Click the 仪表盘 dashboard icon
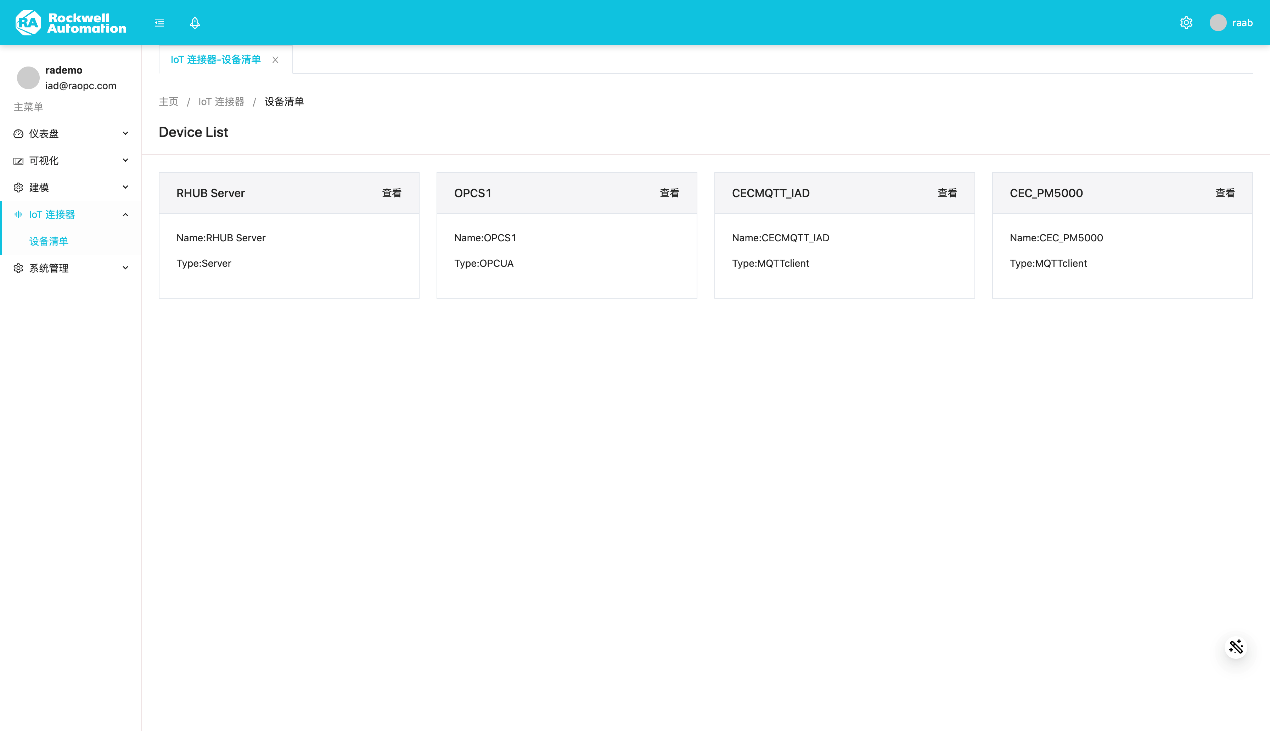 click(18, 133)
